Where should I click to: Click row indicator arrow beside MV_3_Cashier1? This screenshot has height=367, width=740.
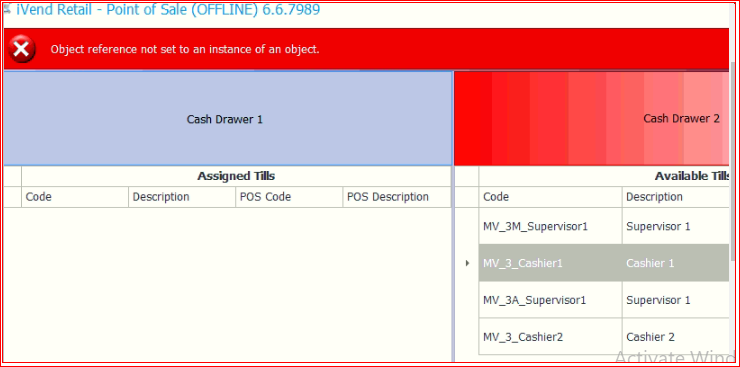(x=467, y=263)
